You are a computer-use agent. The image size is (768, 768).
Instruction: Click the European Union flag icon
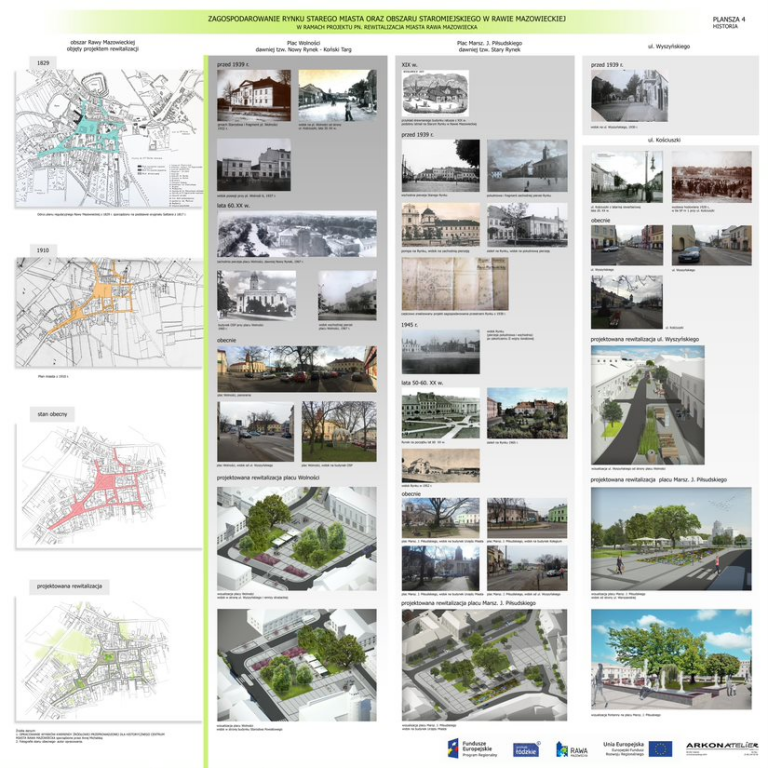[659, 748]
